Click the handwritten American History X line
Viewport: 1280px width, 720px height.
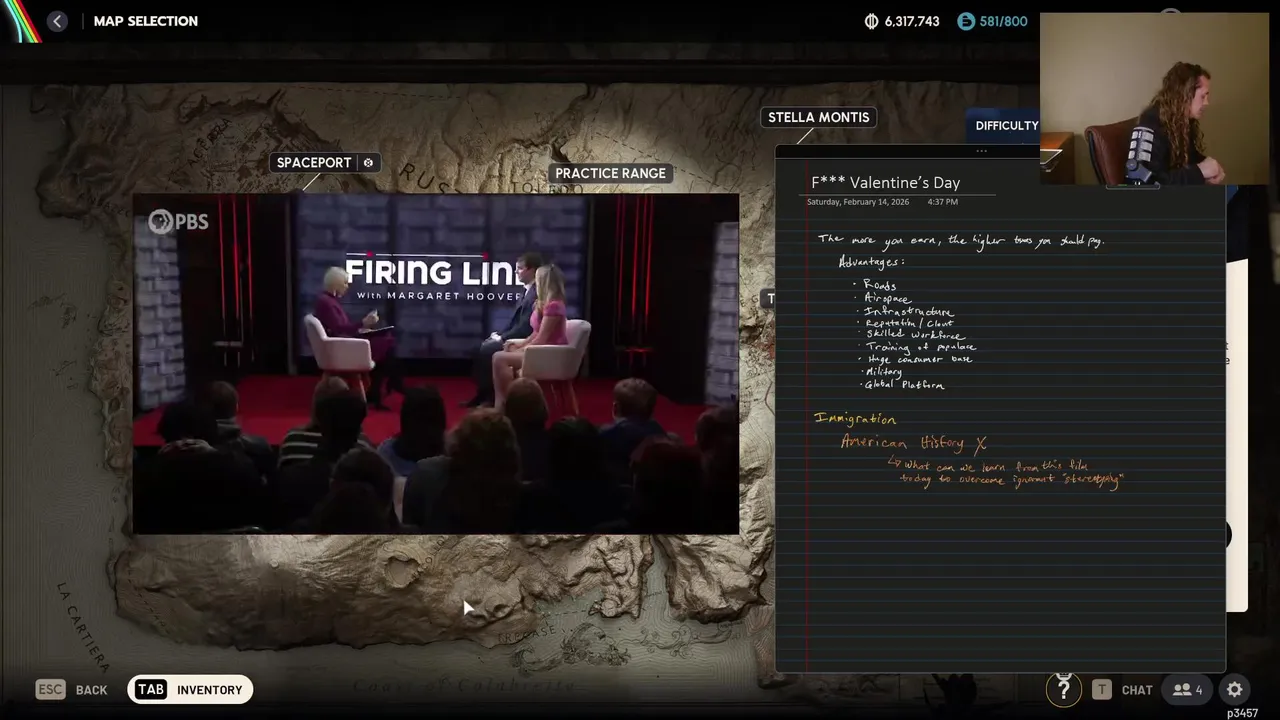tap(913, 443)
